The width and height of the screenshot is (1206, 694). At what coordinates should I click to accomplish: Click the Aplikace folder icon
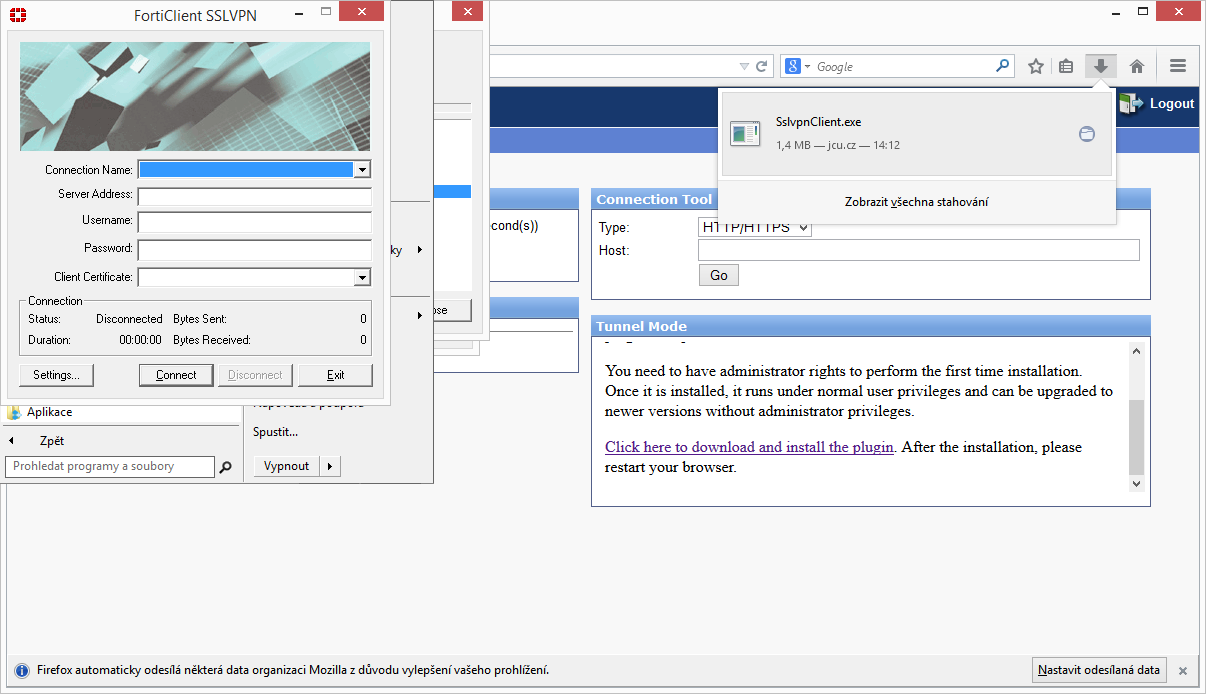[14, 412]
